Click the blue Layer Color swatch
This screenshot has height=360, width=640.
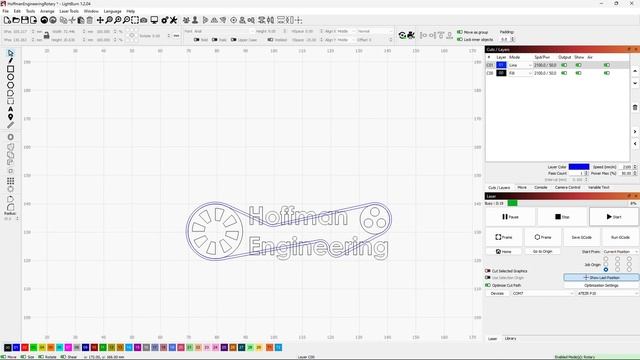(x=579, y=167)
